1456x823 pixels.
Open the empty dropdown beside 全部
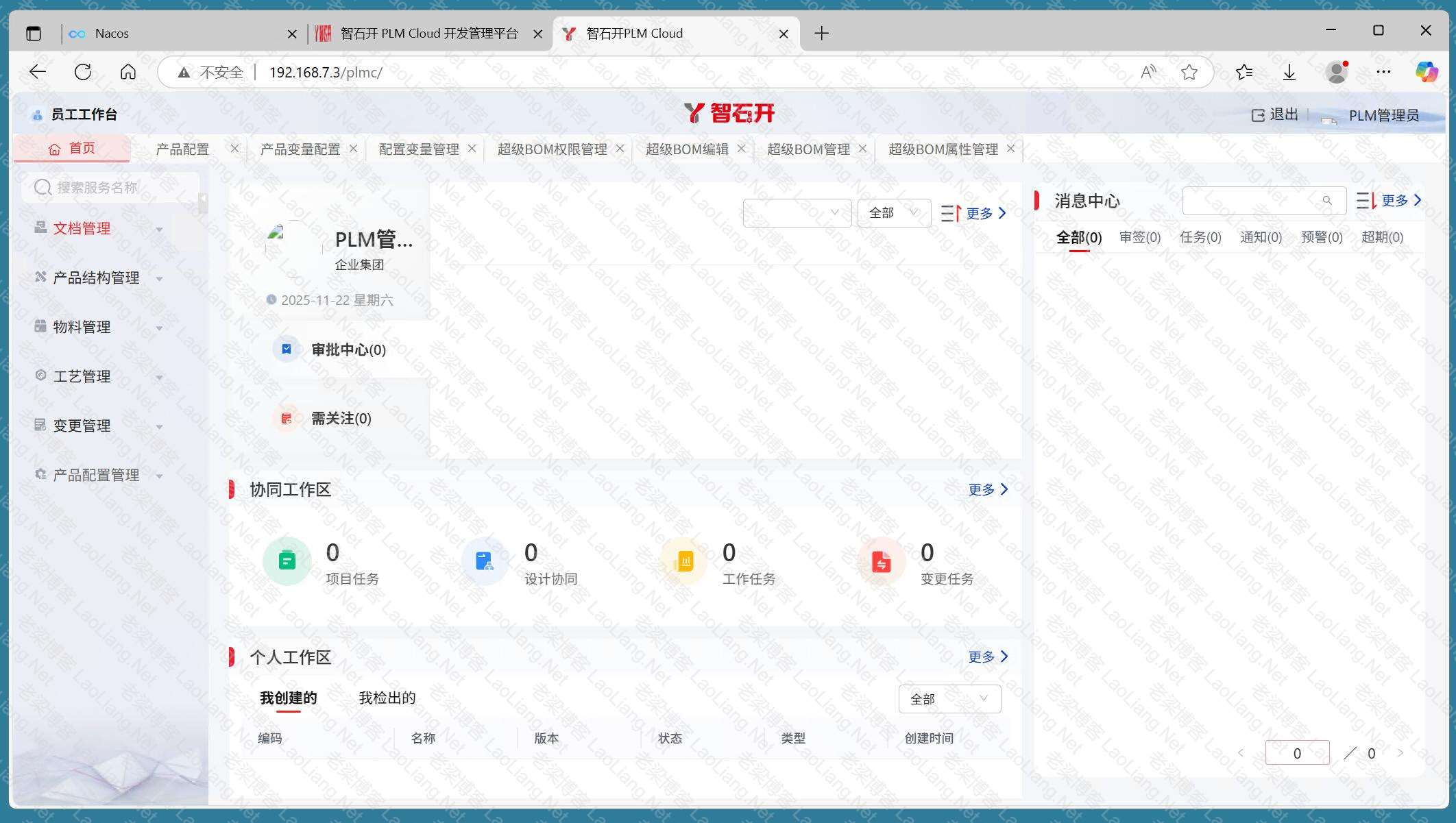[x=797, y=213]
